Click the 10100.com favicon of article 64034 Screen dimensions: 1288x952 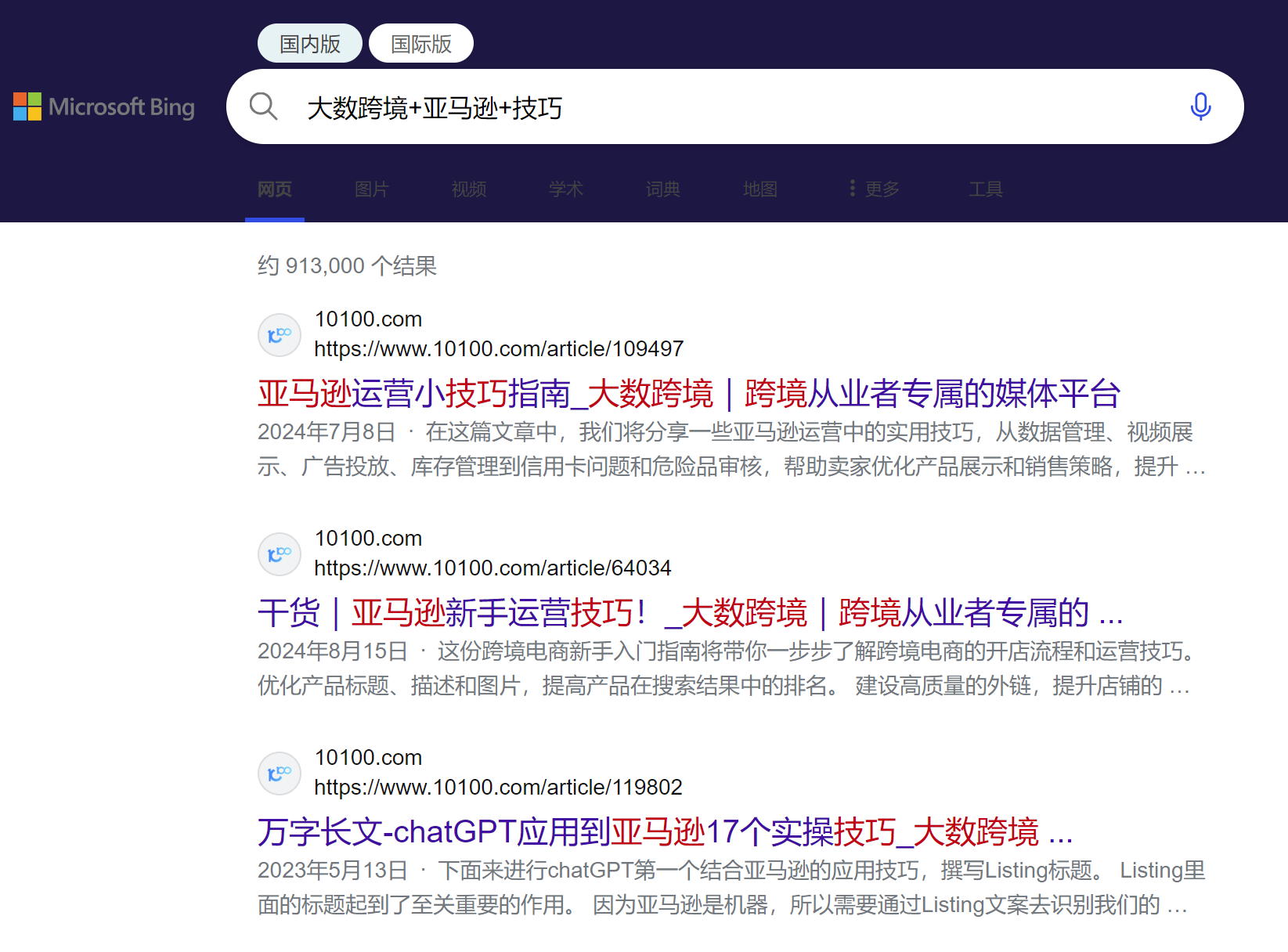coord(280,554)
